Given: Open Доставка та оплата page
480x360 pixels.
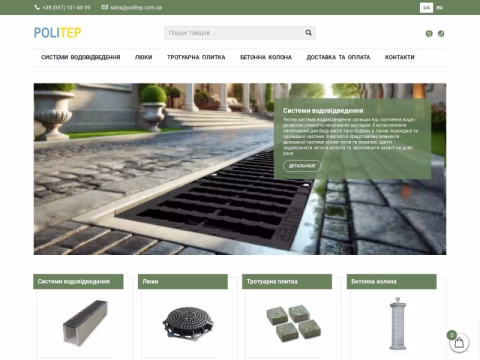Looking at the screenshot, I should [x=338, y=57].
